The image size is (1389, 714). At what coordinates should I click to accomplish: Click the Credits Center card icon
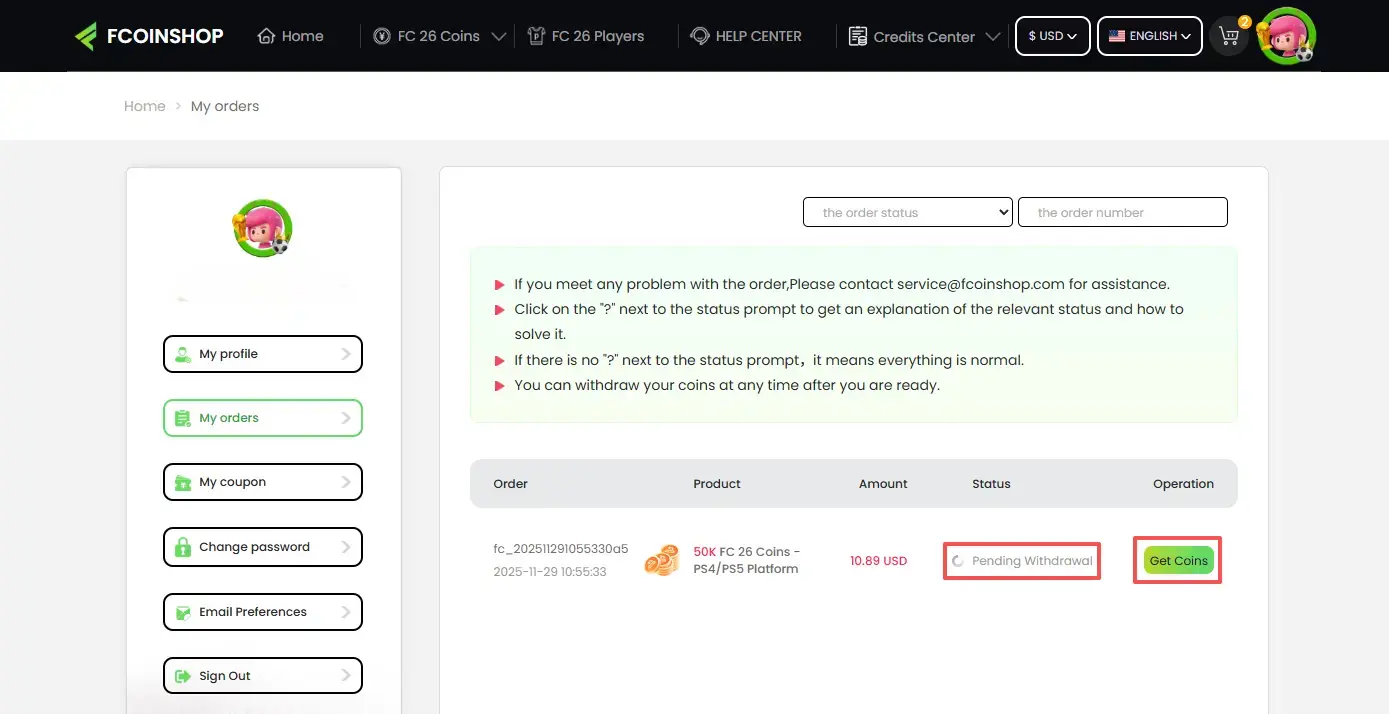pyautogui.click(x=857, y=35)
